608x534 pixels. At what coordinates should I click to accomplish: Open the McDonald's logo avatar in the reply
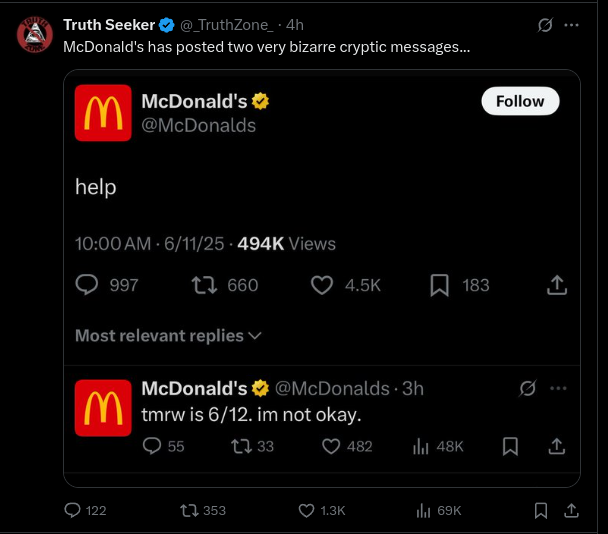click(103, 408)
